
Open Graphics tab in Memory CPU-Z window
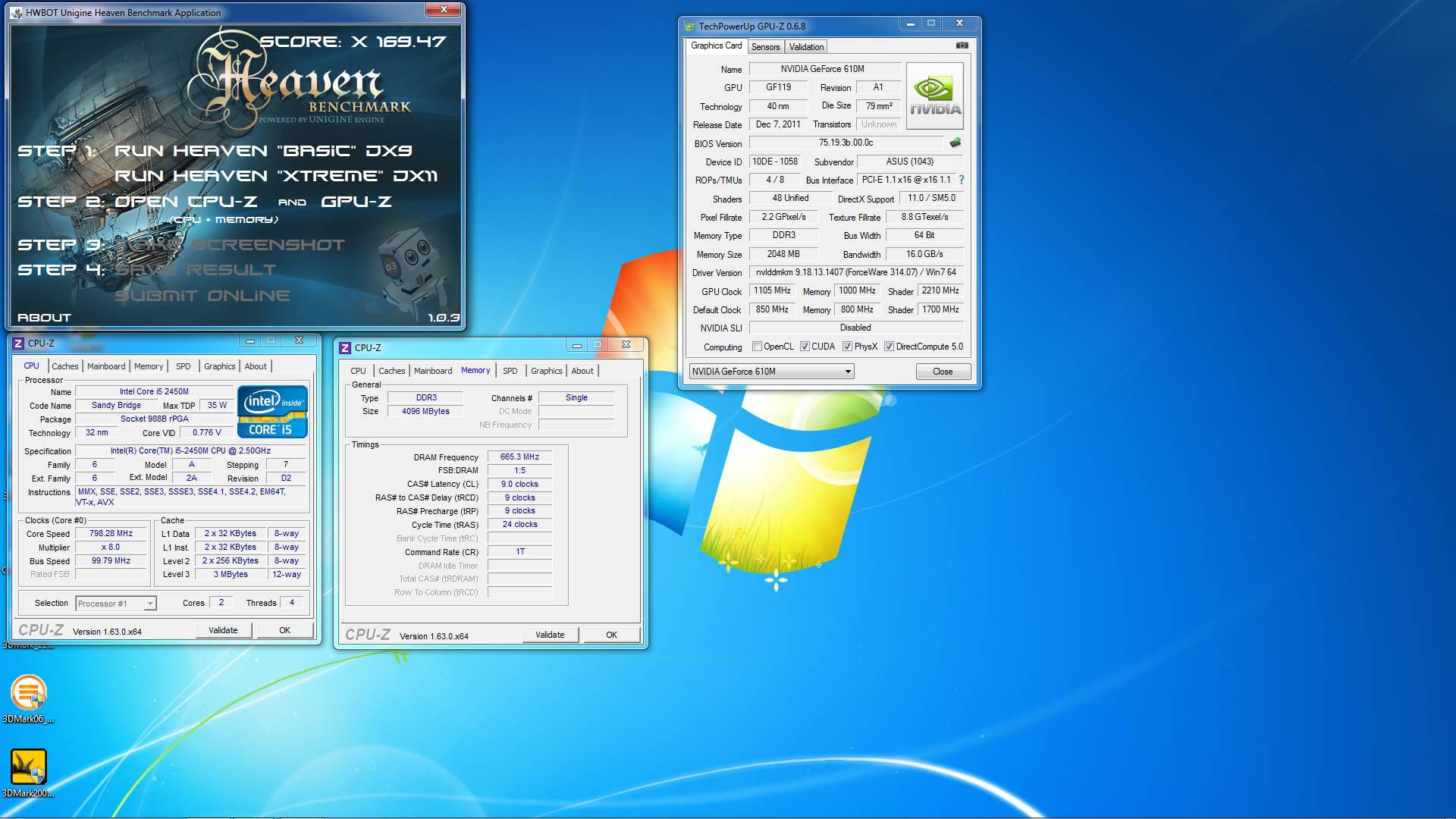tap(546, 371)
